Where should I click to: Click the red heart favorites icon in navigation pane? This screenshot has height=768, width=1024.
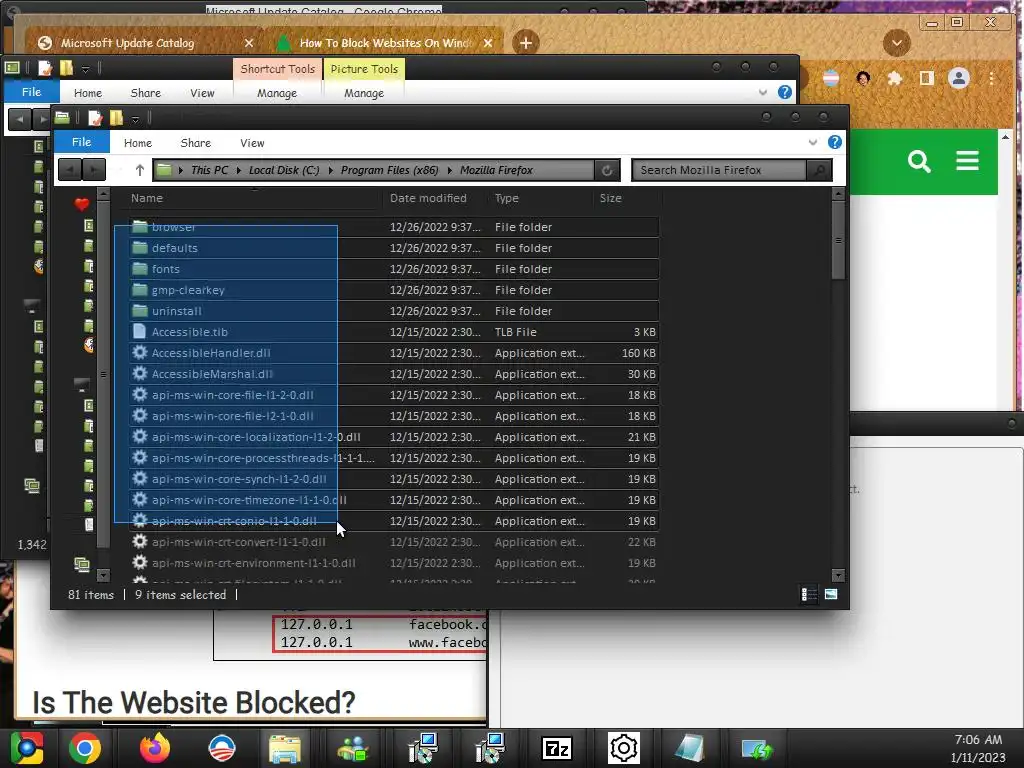point(82,205)
